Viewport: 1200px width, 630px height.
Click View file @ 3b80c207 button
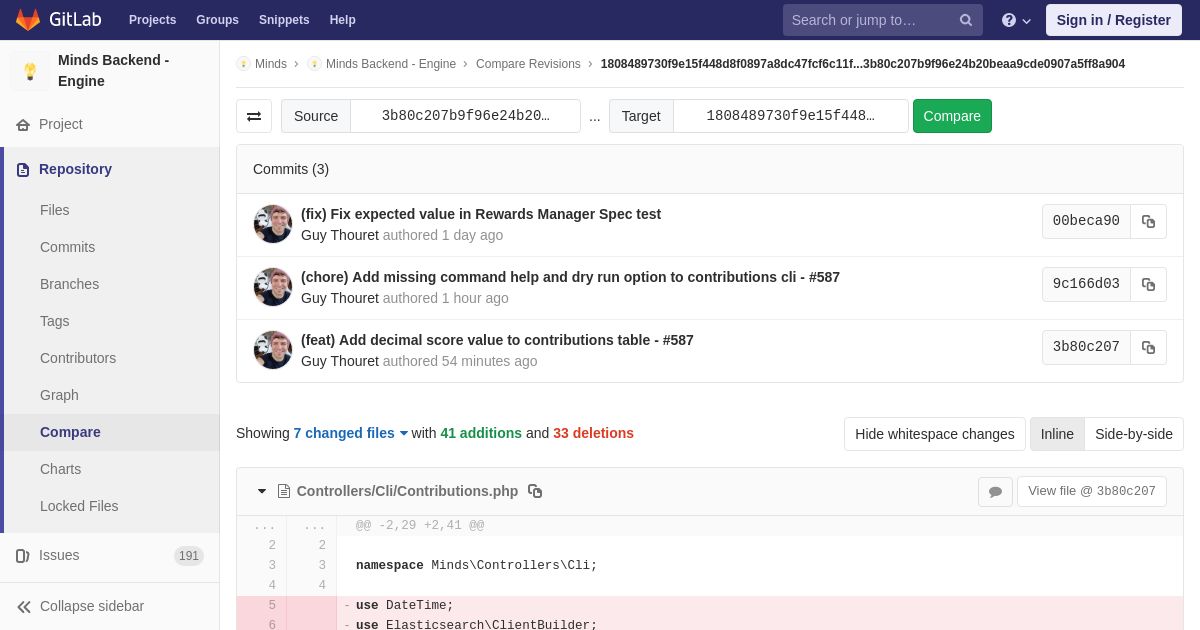pos(1092,491)
